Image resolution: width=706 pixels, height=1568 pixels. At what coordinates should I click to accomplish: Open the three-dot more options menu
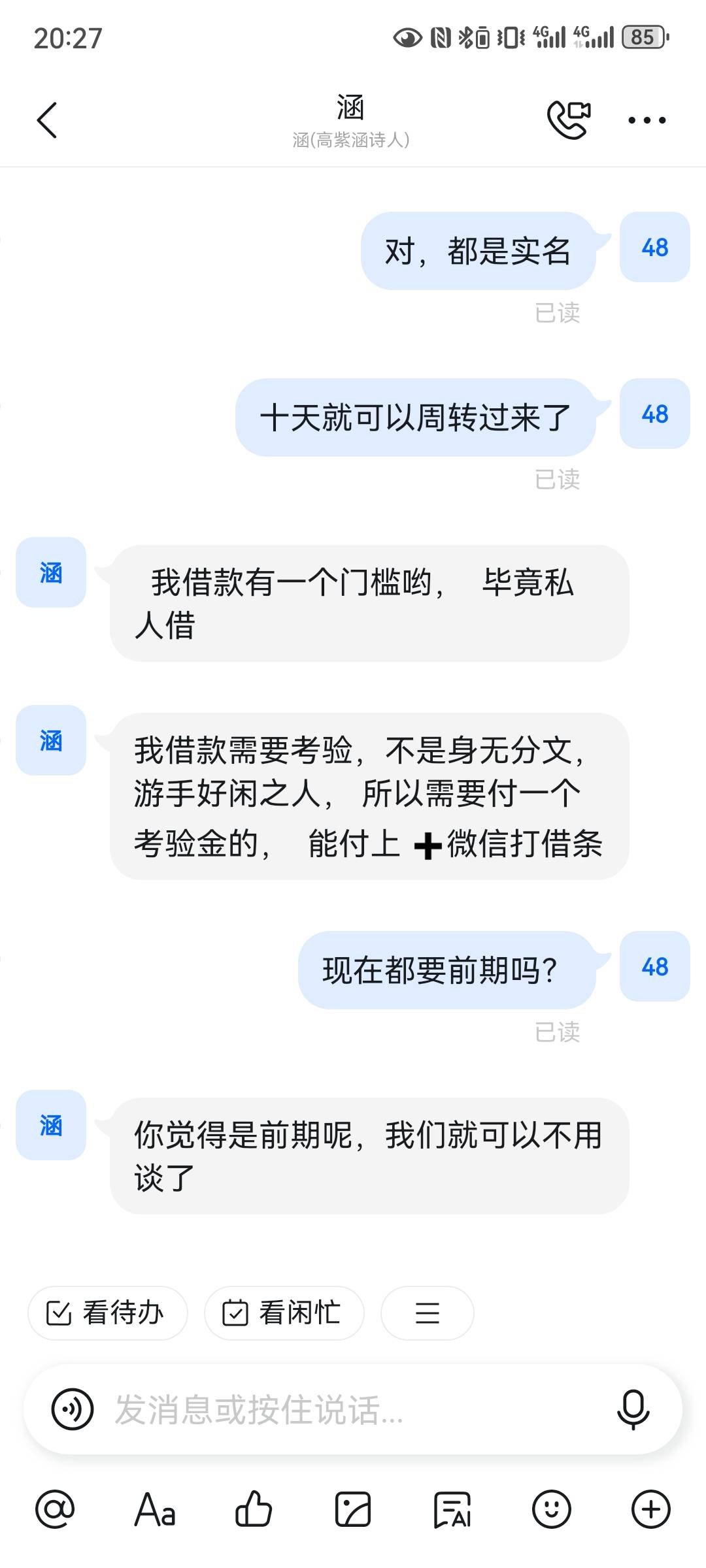tap(647, 120)
